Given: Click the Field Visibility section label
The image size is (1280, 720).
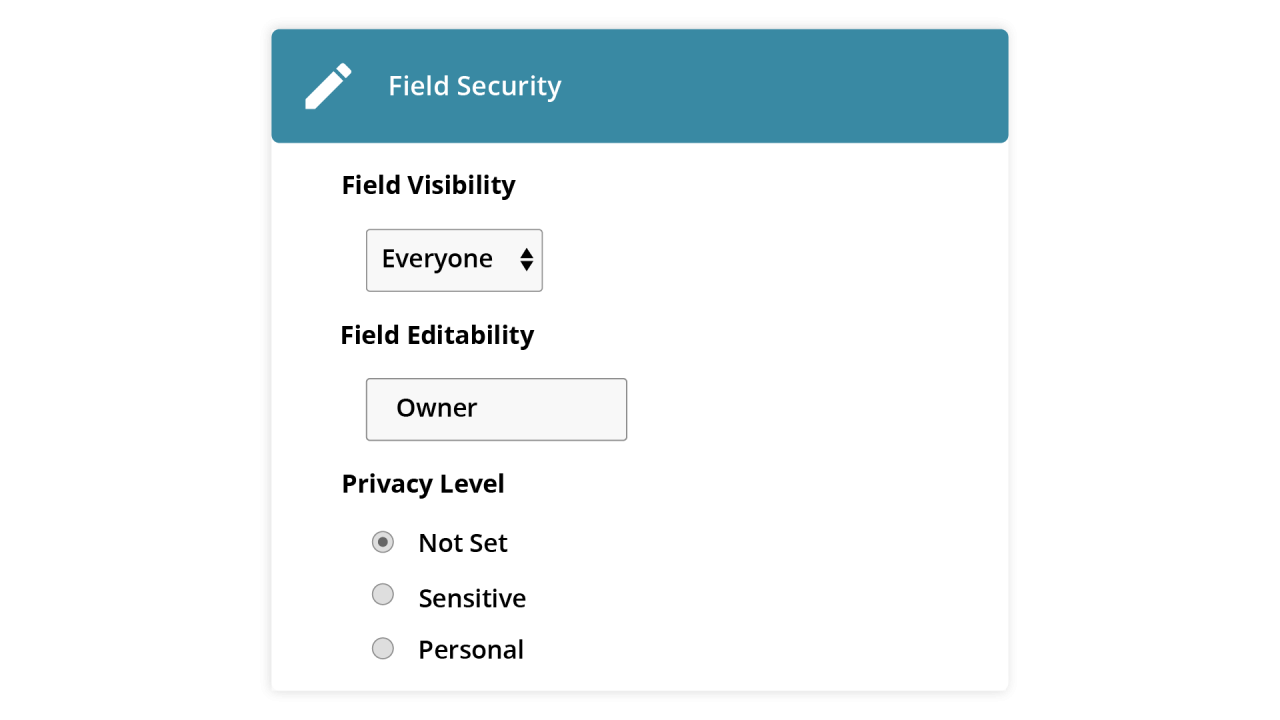Looking at the screenshot, I should pyautogui.click(x=428, y=185).
